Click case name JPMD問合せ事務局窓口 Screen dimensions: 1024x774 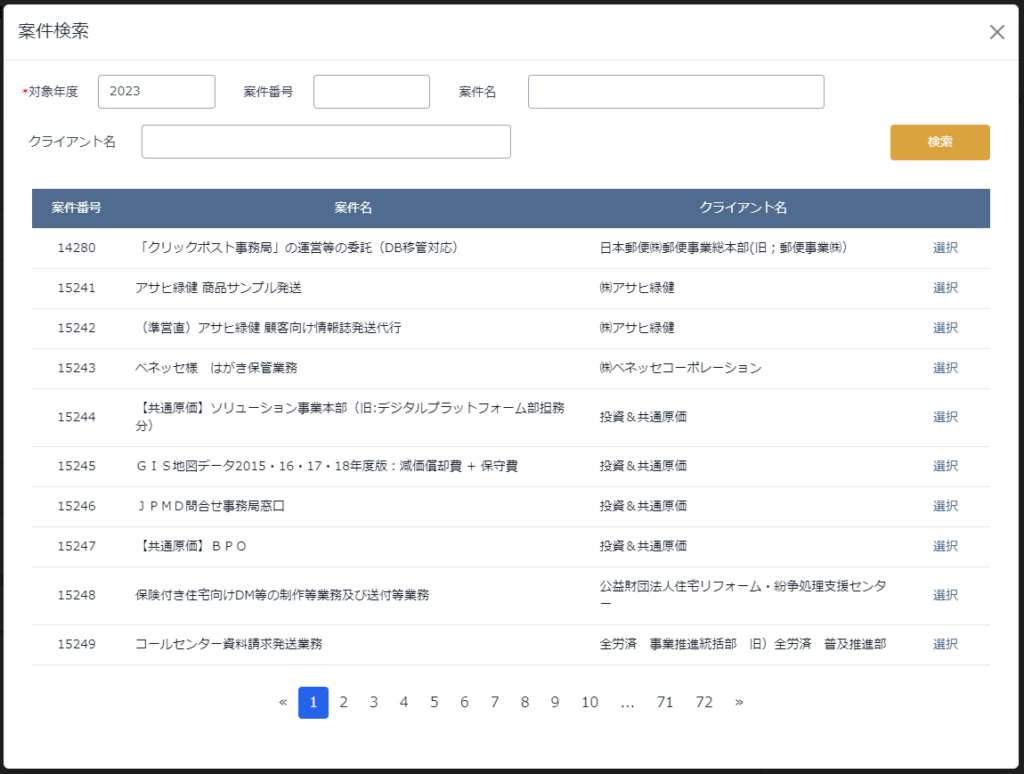(210, 506)
